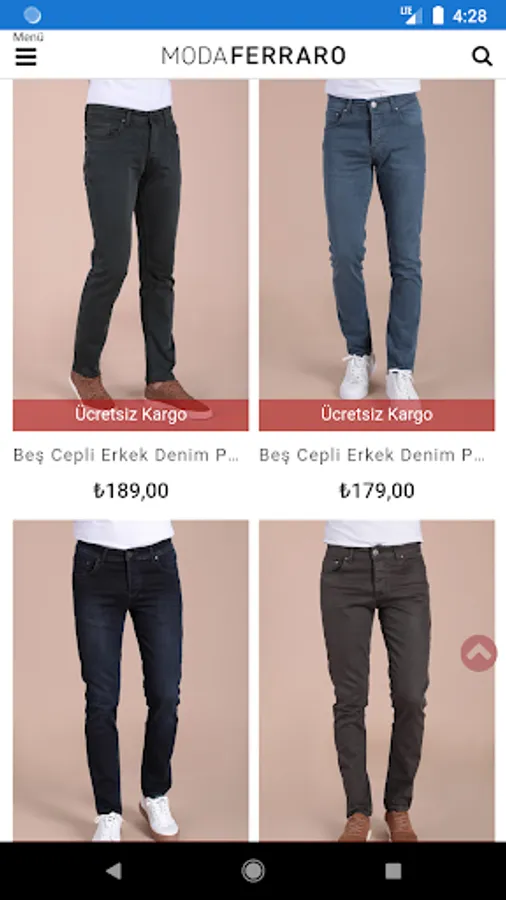The height and width of the screenshot is (900, 506).
Task: Open the brown-grey jeans product image
Action: coord(376,681)
